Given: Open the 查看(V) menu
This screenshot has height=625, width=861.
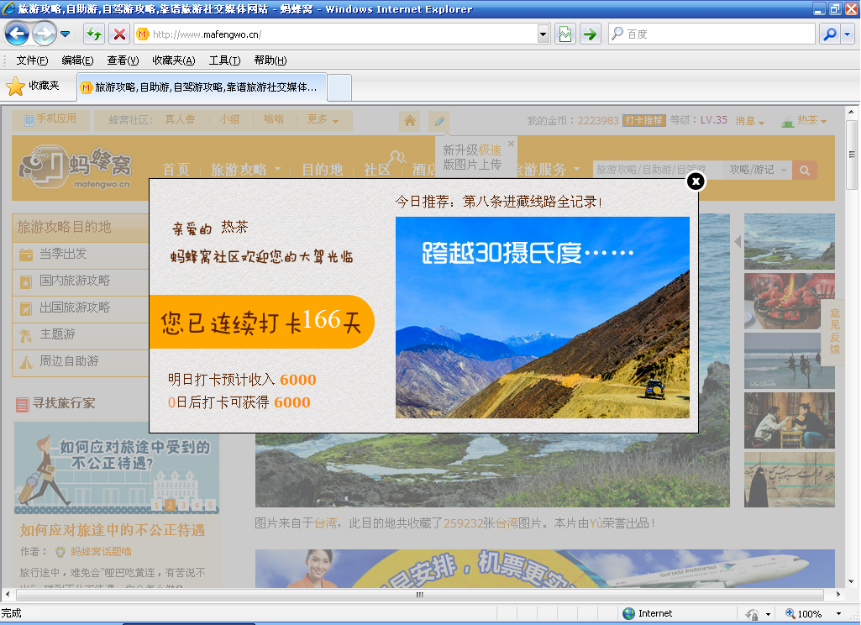Looking at the screenshot, I should (x=122, y=60).
